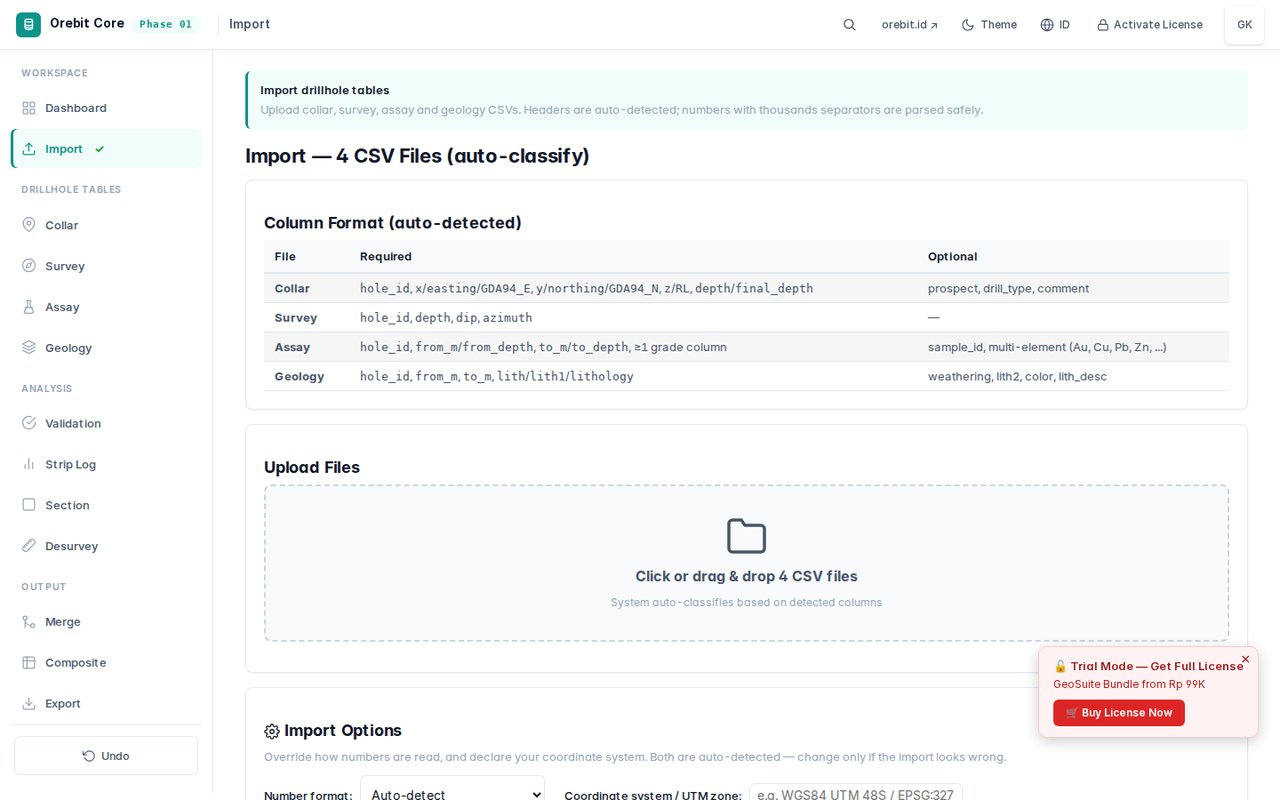The image size is (1280, 800).
Task: Open the Survey table
Action: pyautogui.click(x=106, y=266)
